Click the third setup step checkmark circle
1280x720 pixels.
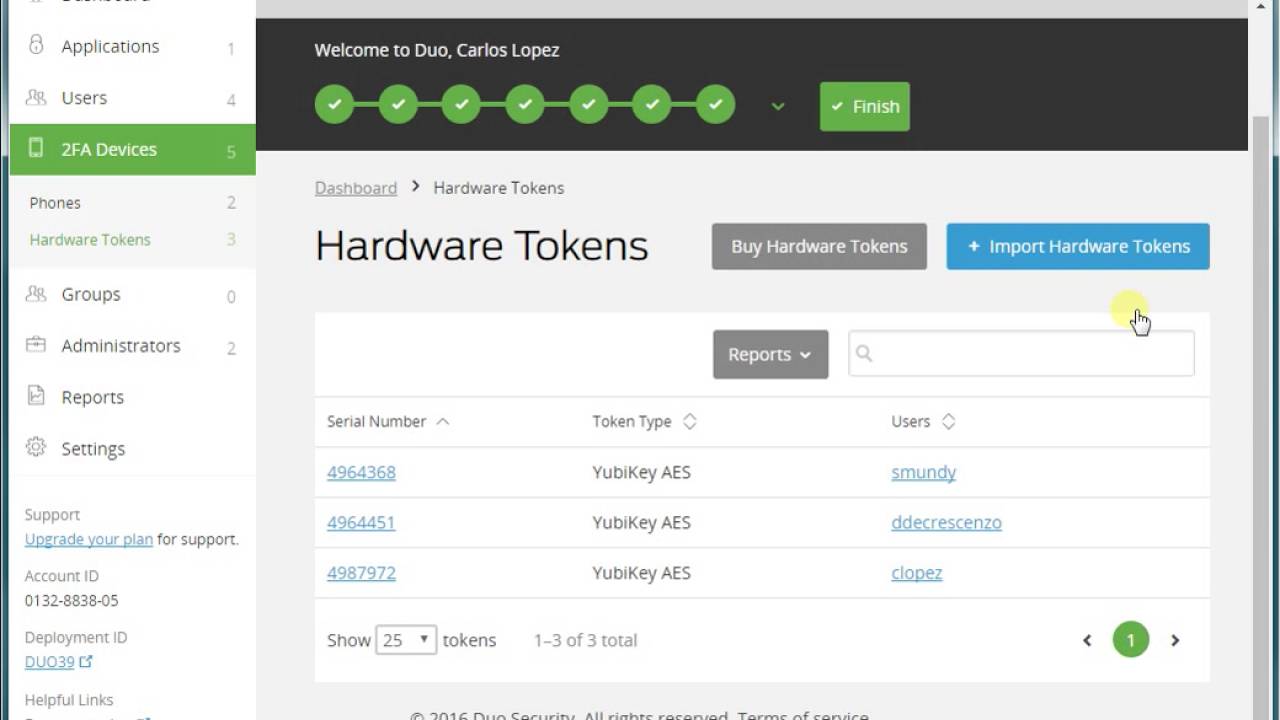[461, 104]
